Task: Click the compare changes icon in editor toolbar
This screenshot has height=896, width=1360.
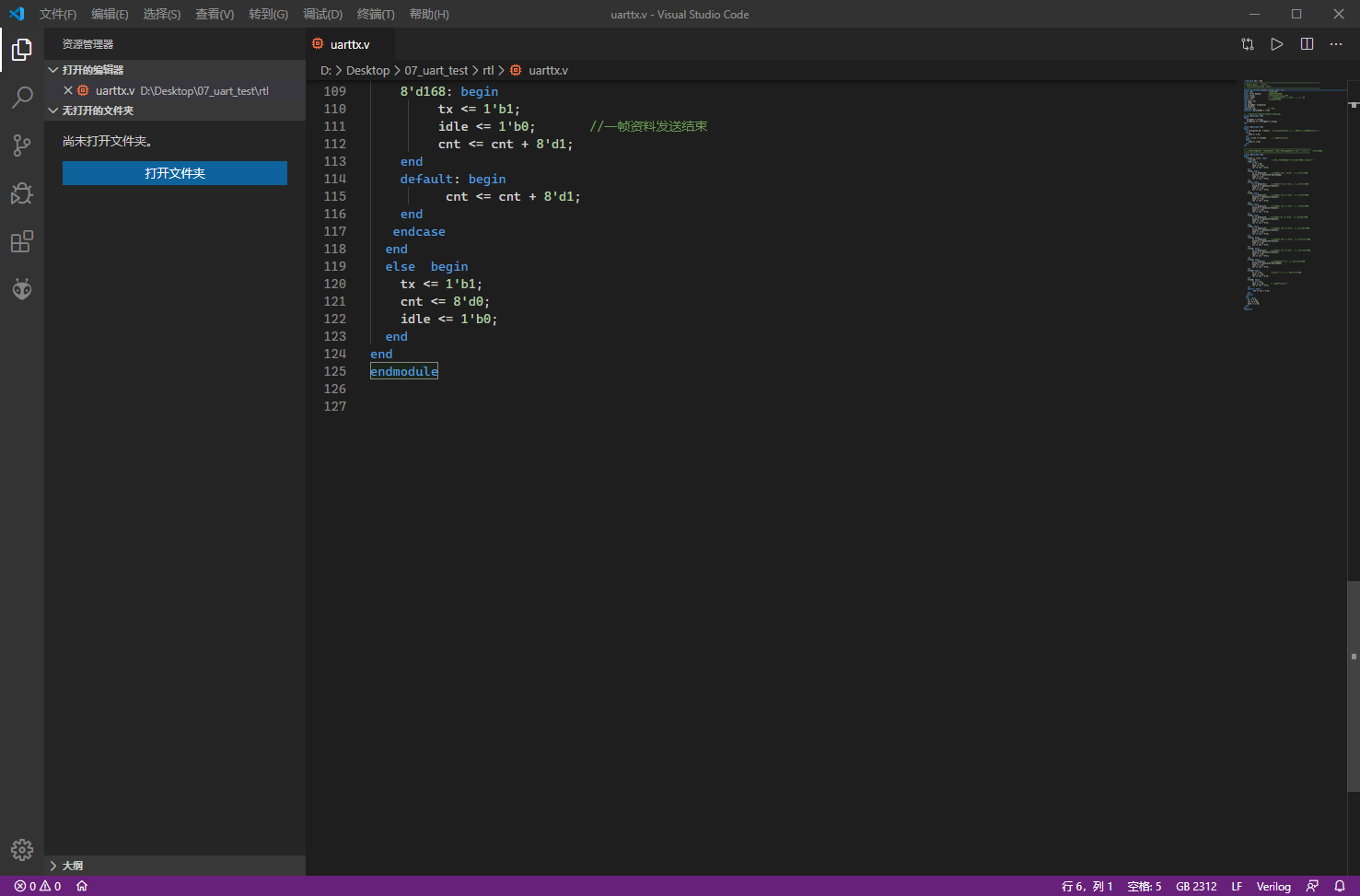Action: [x=1248, y=44]
